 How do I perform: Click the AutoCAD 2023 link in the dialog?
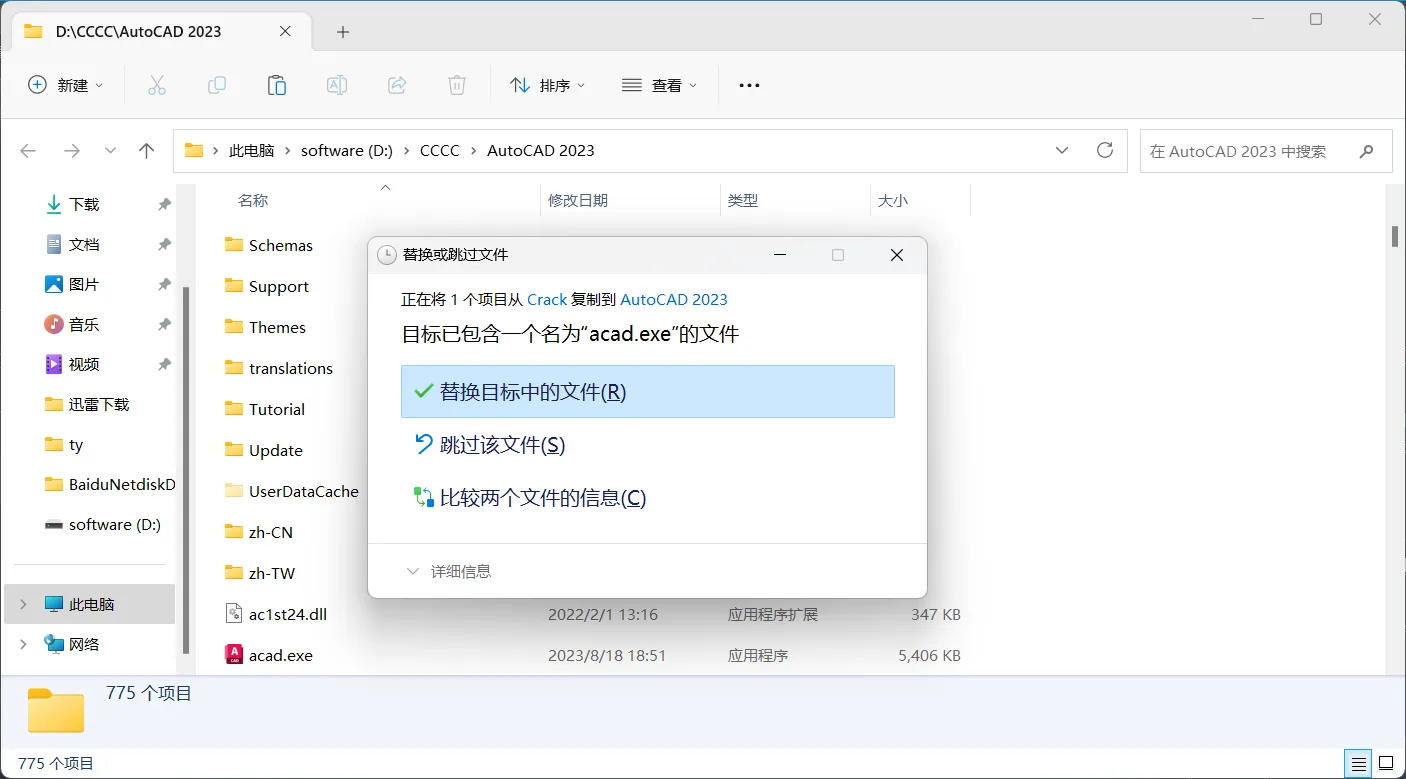pos(674,299)
